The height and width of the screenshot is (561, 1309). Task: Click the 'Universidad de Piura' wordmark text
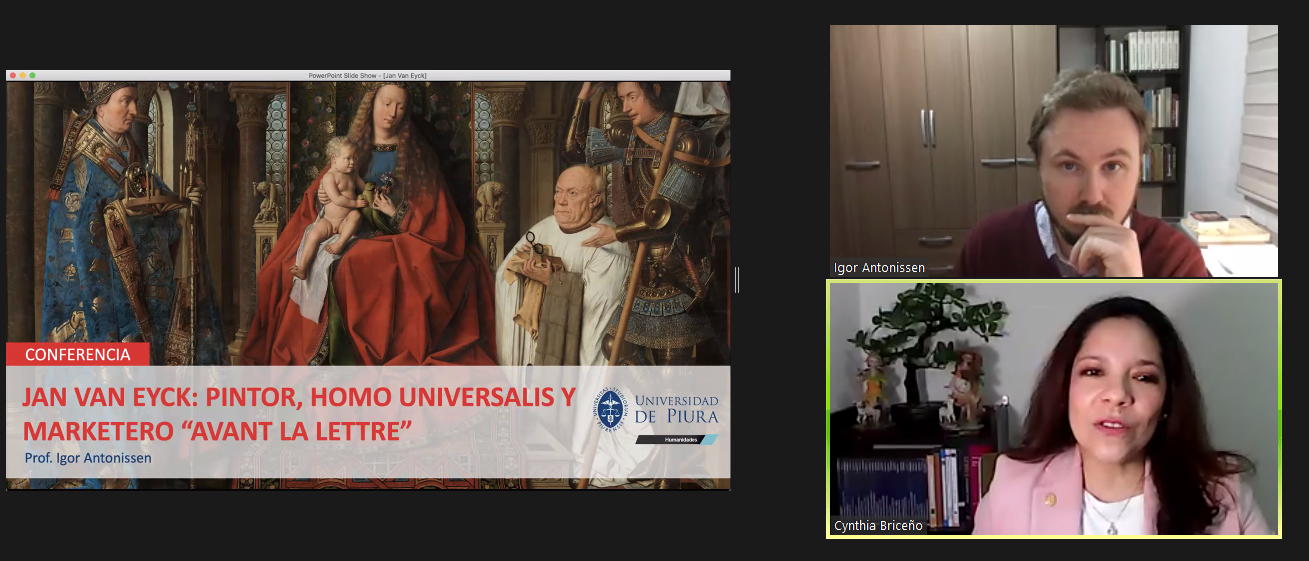pyautogui.click(x=676, y=408)
